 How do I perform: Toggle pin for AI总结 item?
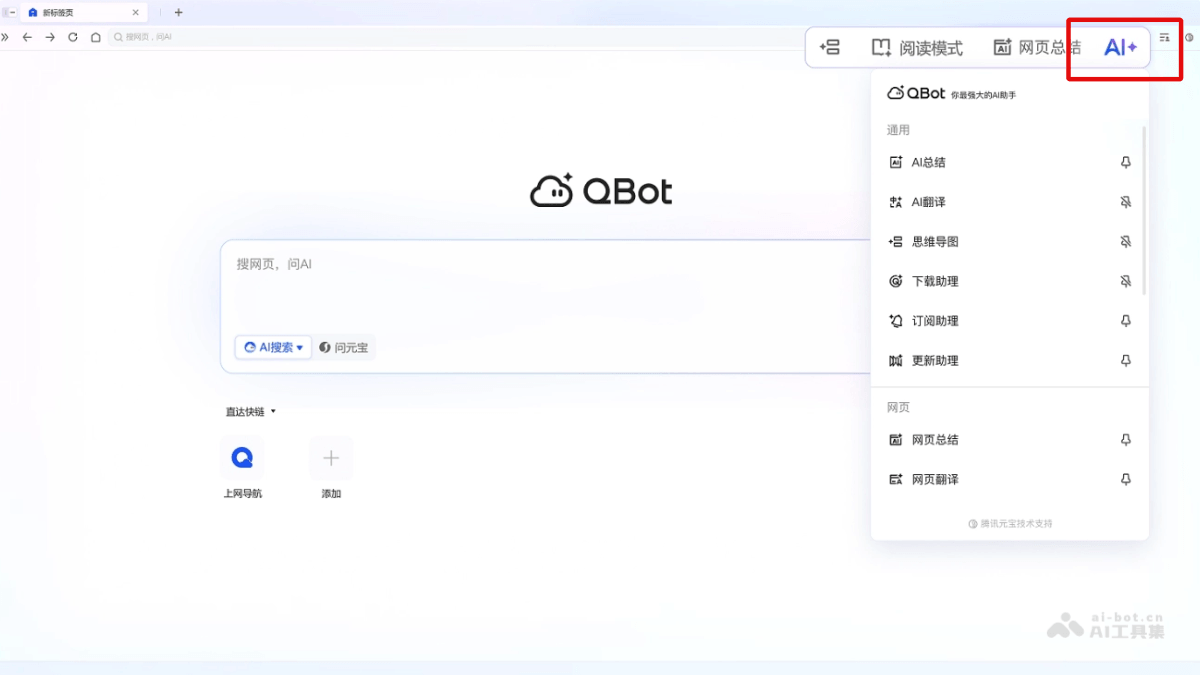pyautogui.click(x=1126, y=163)
